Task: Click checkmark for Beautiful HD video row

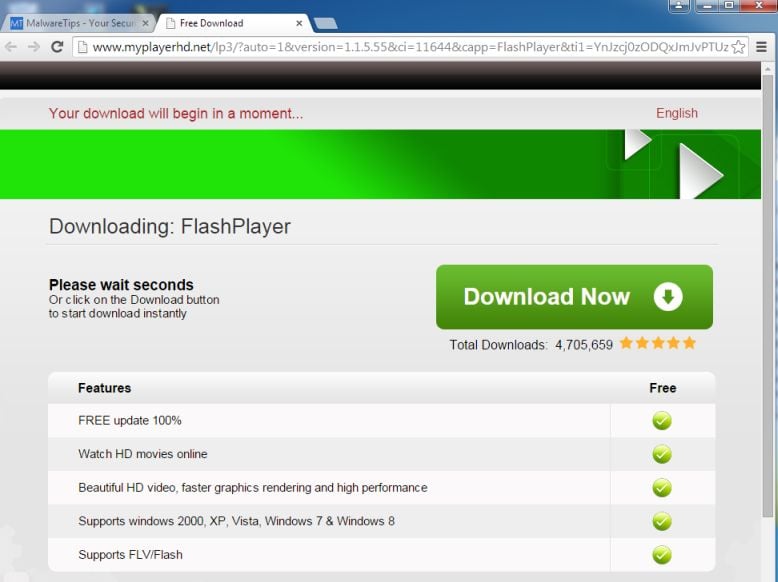Action: 662,488
